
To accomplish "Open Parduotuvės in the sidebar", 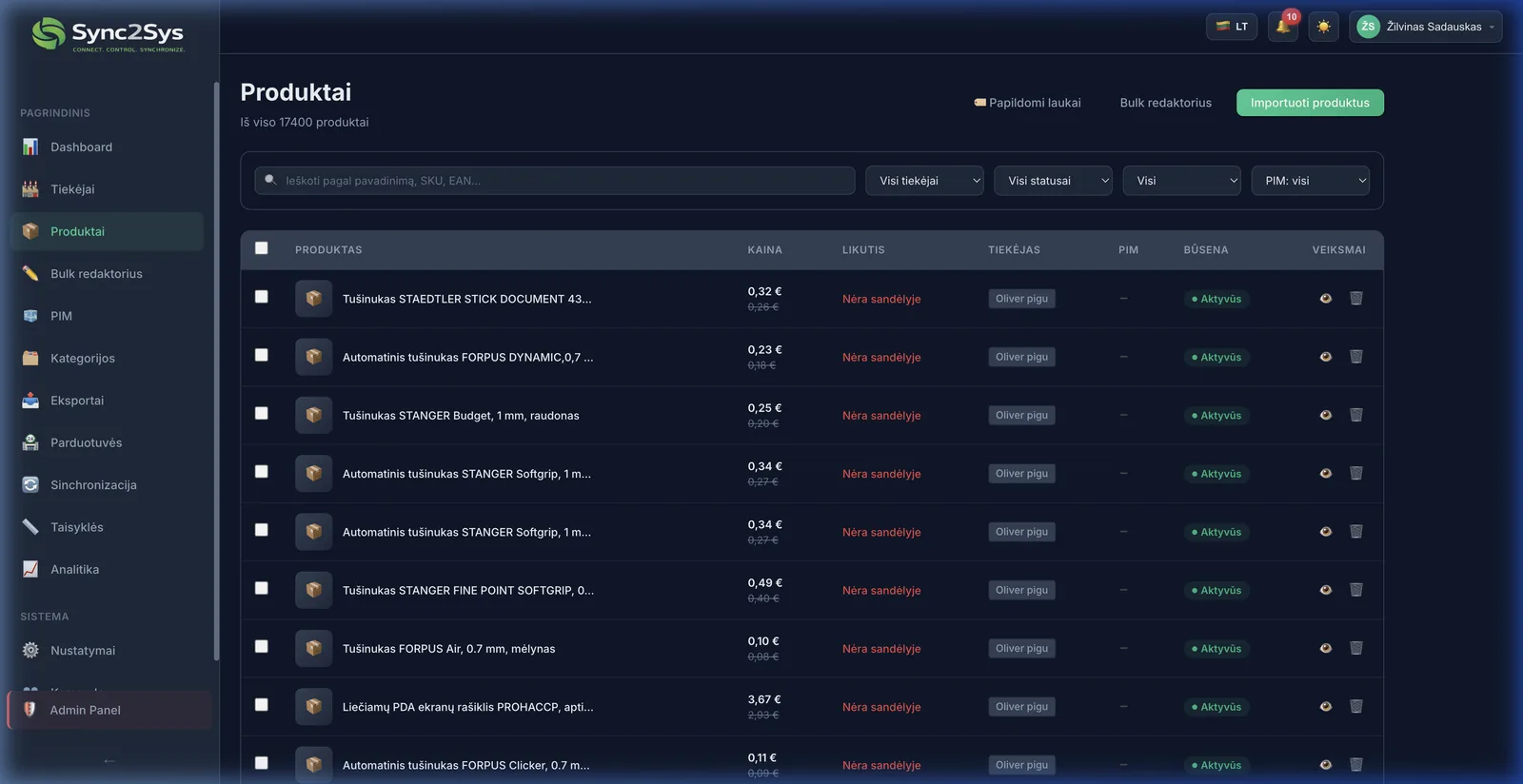I will point(107,442).
